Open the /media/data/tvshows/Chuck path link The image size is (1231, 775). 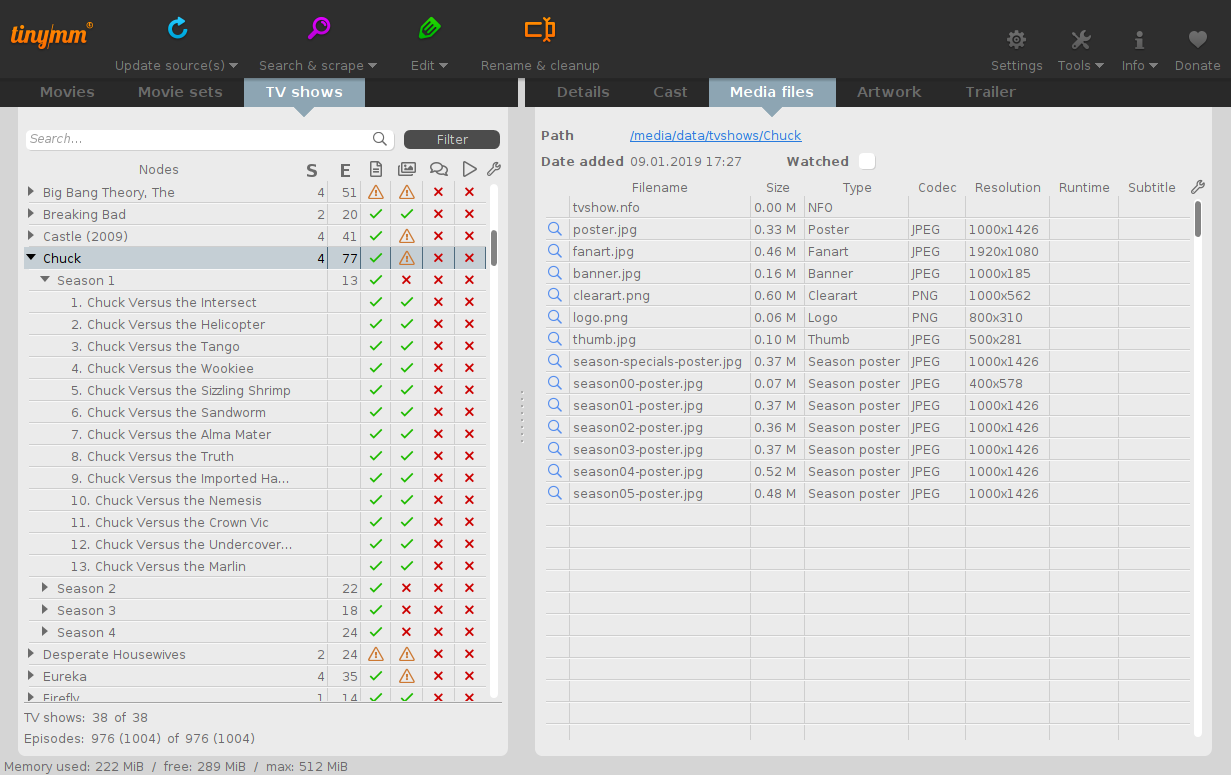(x=715, y=136)
